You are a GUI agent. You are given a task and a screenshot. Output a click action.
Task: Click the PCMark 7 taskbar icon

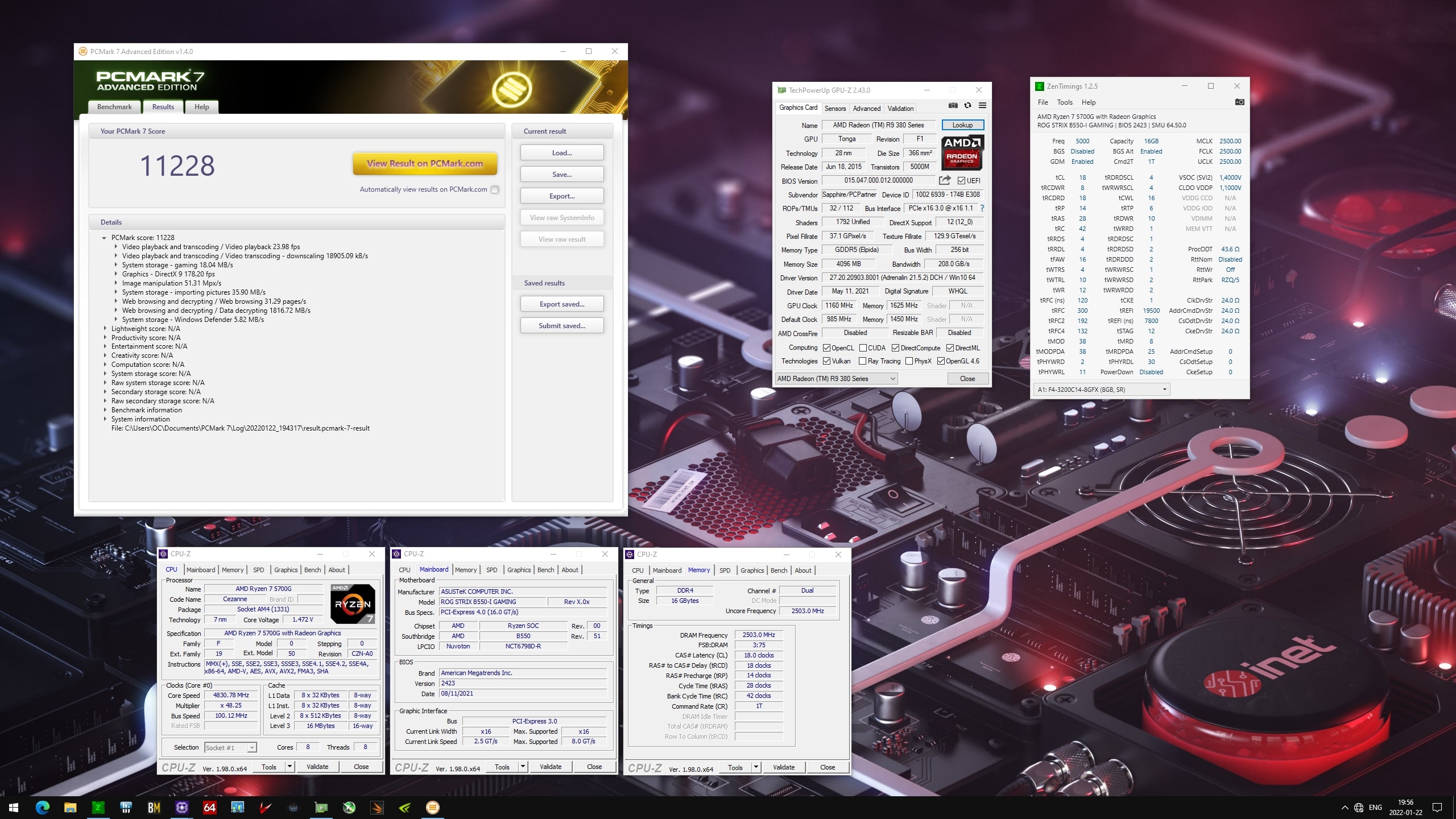pos(432,808)
